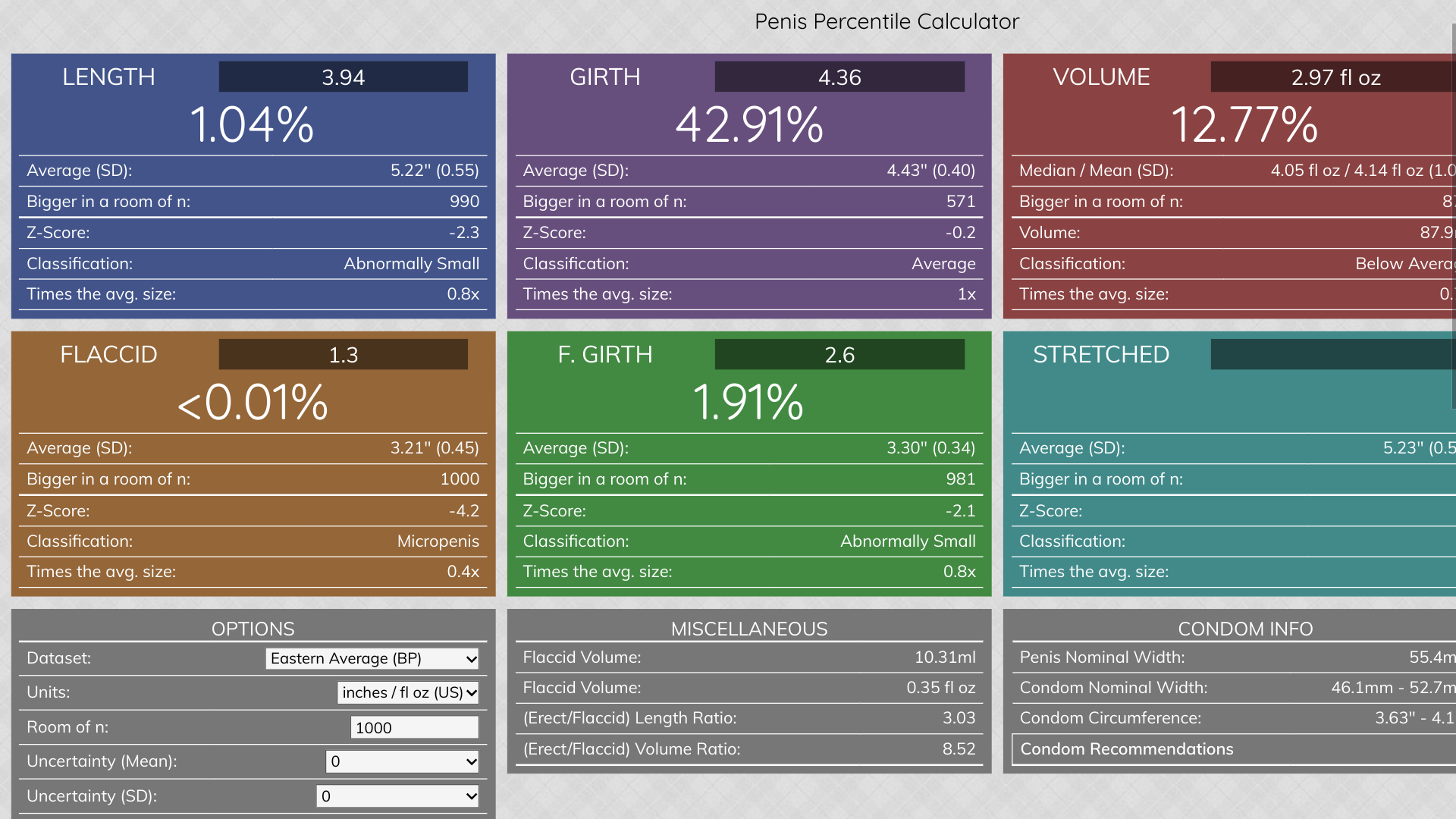Image resolution: width=1456 pixels, height=819 pixels.
Task: Click the Micropenis classification value
Action: point(438,541)
